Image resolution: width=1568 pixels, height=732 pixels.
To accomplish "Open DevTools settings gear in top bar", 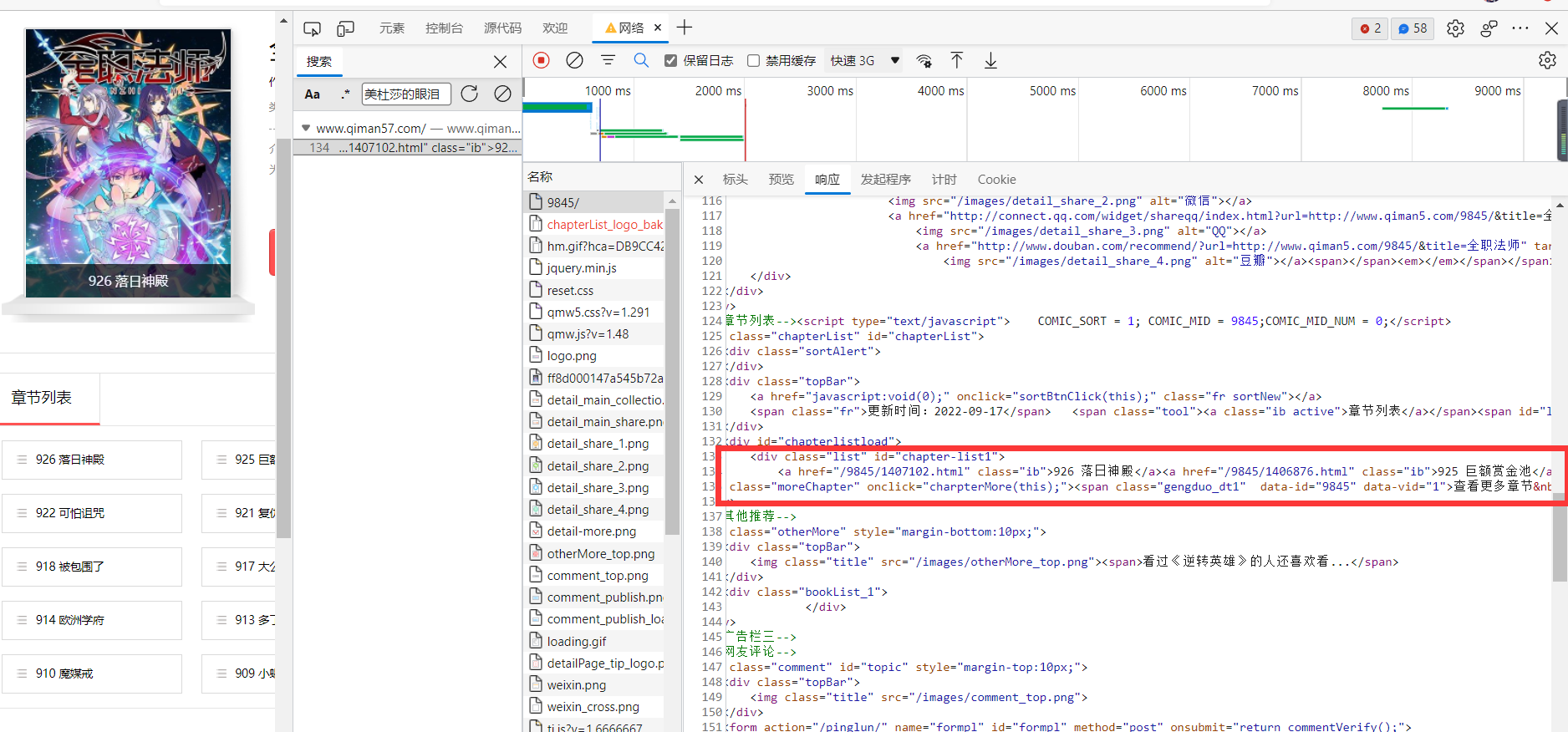I will pyautogui.click(x=1455, y=28).
